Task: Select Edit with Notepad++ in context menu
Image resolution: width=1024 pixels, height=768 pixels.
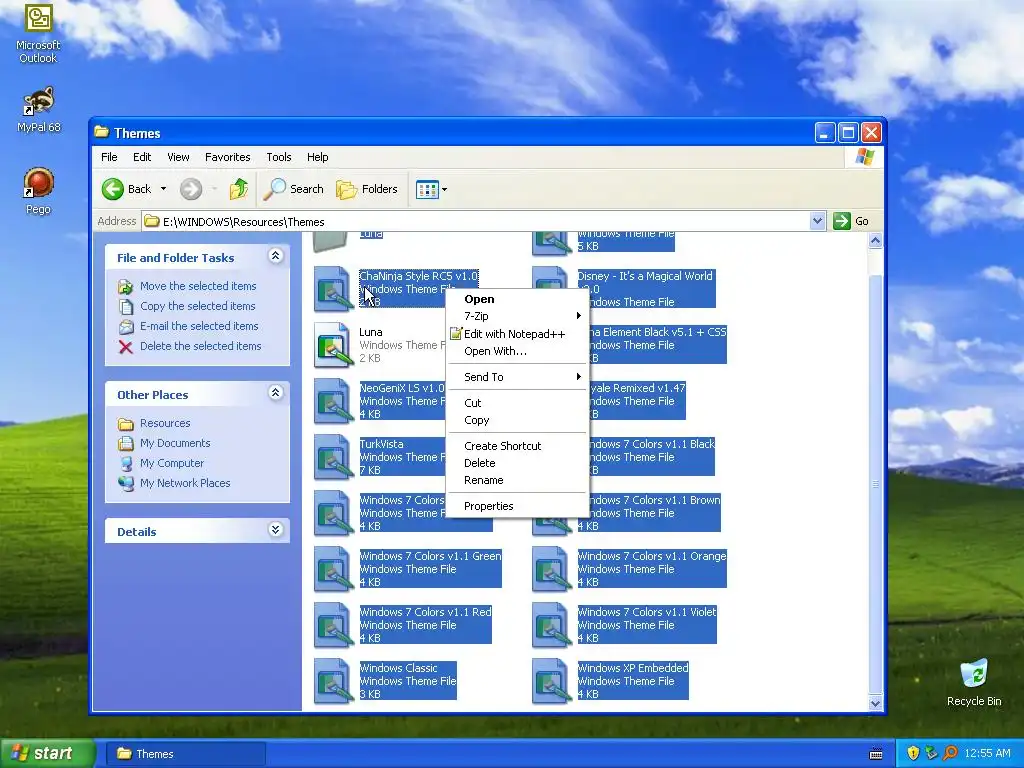Action: (517, 334)
